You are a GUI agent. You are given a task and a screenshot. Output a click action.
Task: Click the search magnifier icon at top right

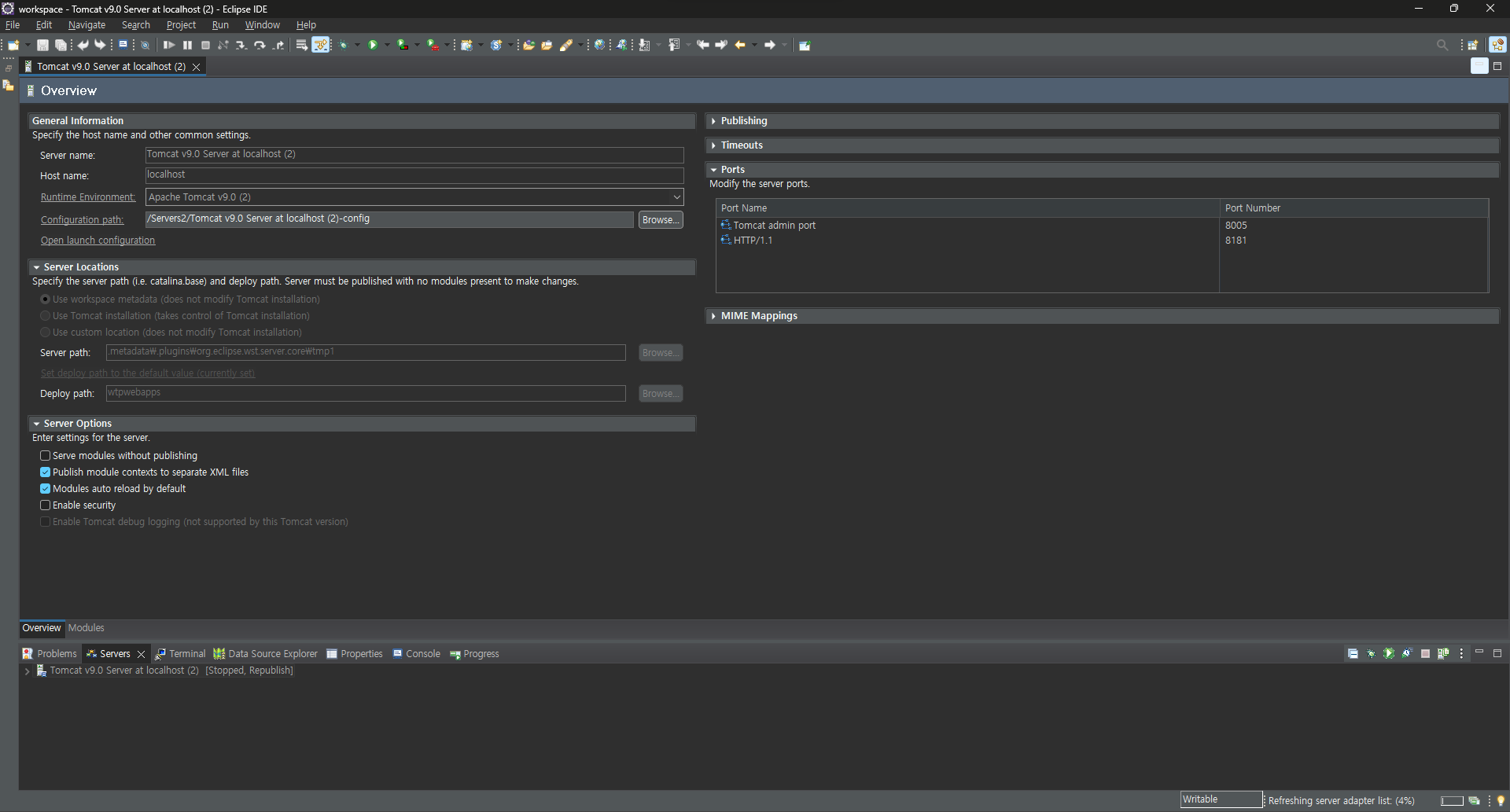coord(1442,45)
